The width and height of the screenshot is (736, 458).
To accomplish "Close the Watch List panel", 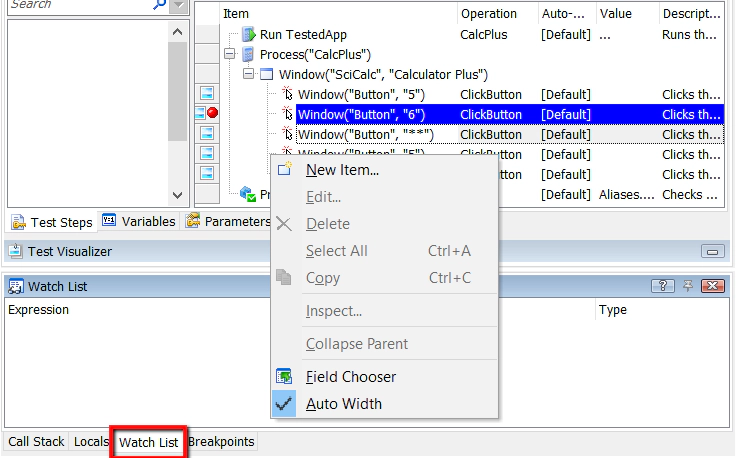I will click(x=713, y=286).
